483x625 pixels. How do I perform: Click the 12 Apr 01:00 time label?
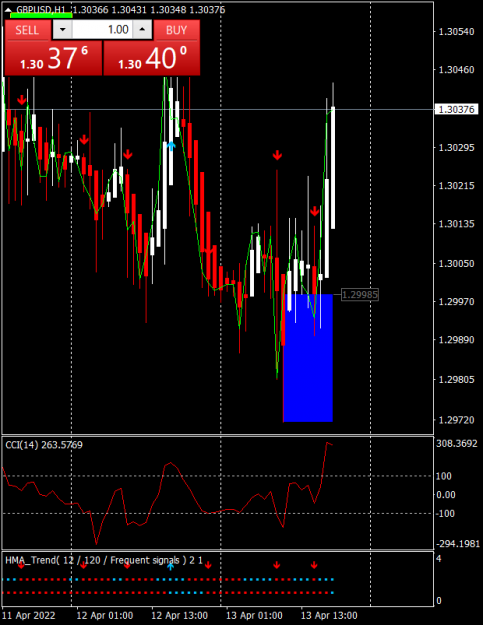[104, 615]
